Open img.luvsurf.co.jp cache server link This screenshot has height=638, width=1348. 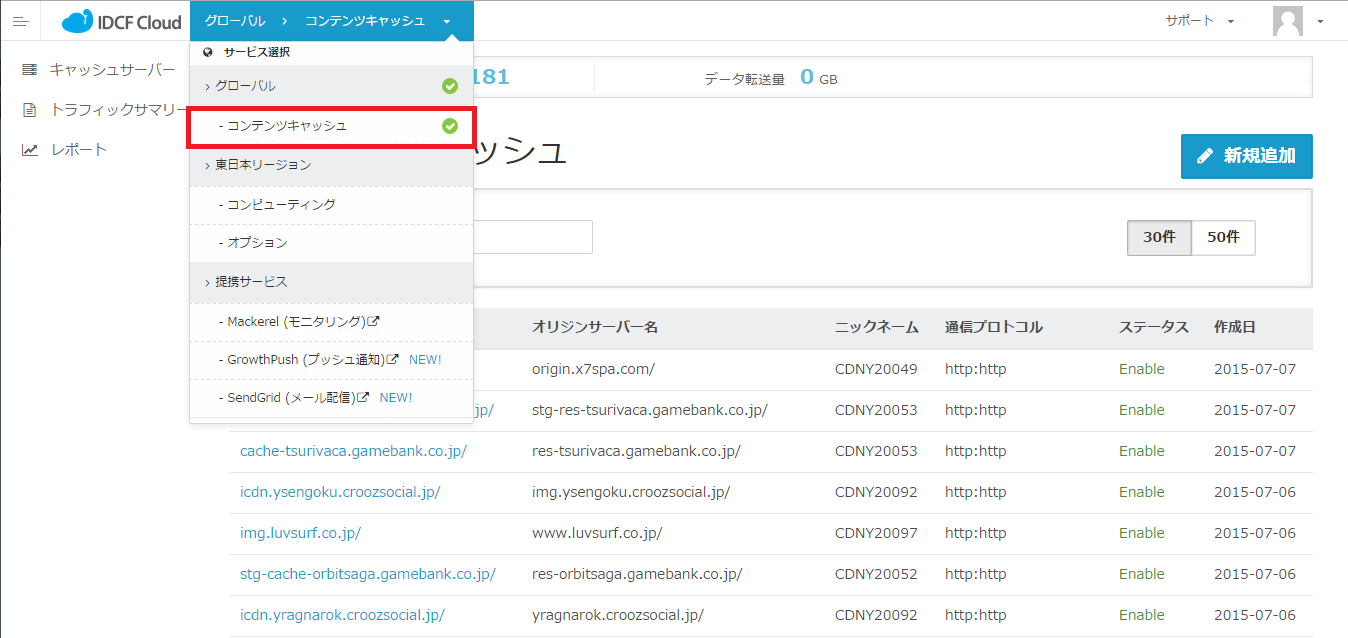click(x=300, y=533)
